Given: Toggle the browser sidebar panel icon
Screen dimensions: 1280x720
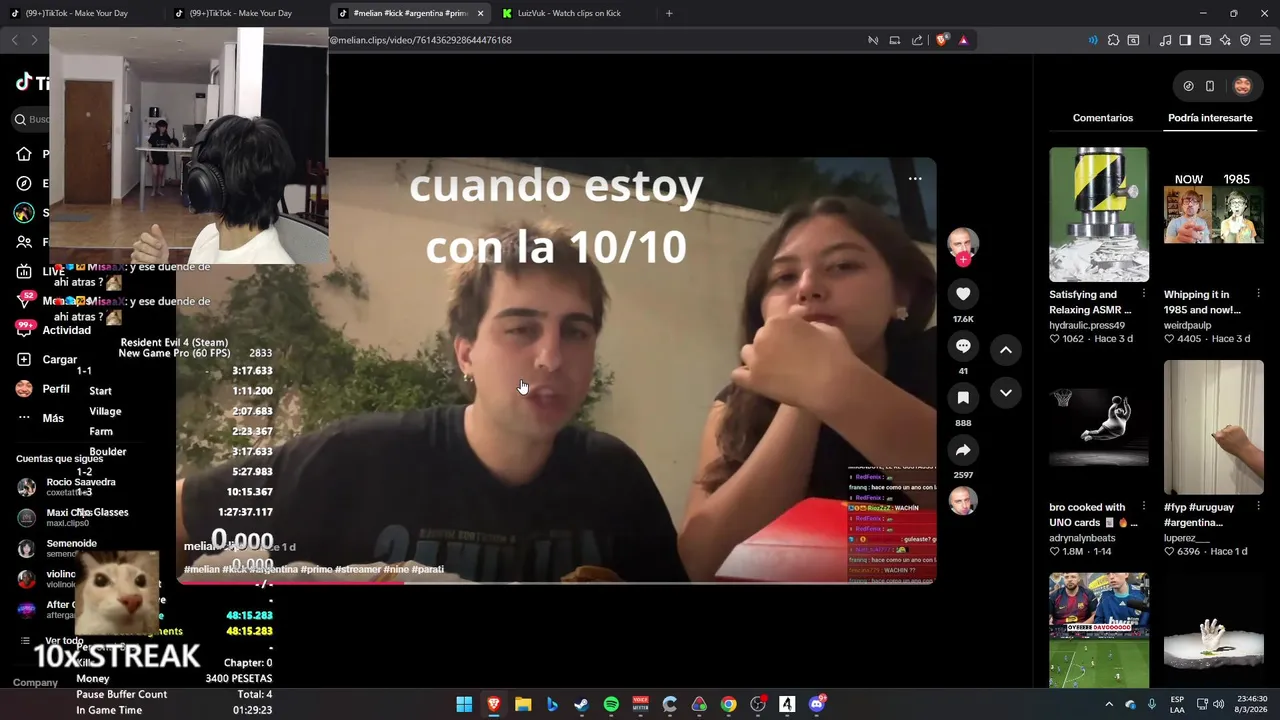Looking at the screenshot, I should [x=1185, y=40].
